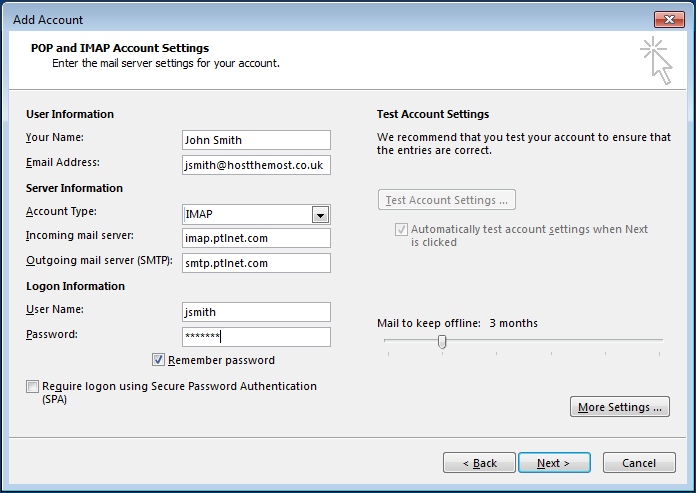Click the right end of offline slider track

point(659,341)
